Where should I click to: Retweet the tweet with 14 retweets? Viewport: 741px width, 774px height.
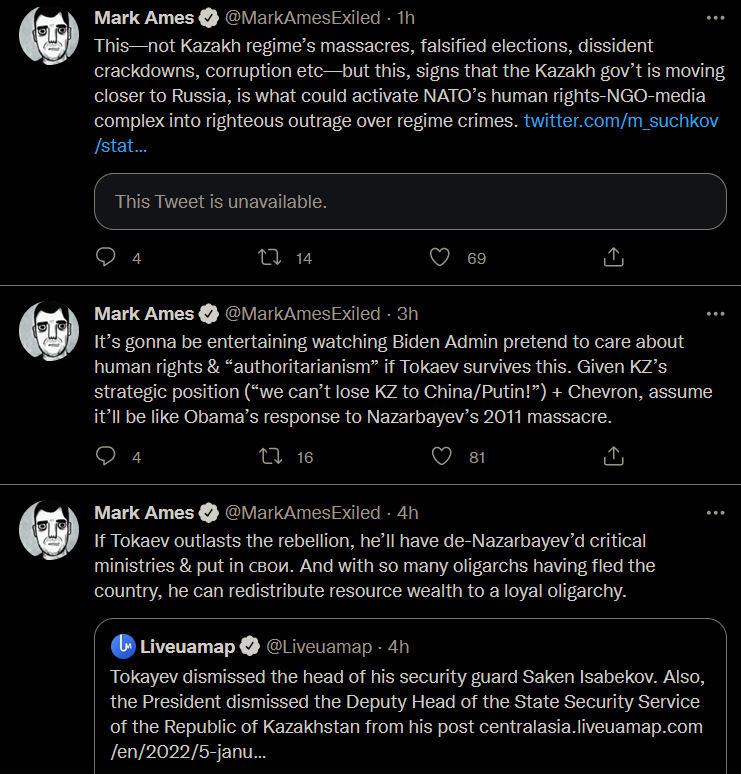270,258
